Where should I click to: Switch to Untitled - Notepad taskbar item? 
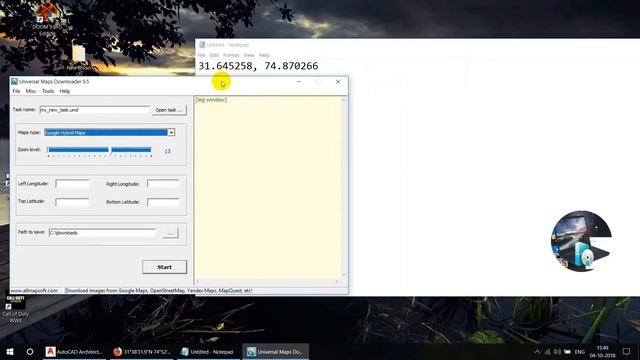click(x=208, y=351)
